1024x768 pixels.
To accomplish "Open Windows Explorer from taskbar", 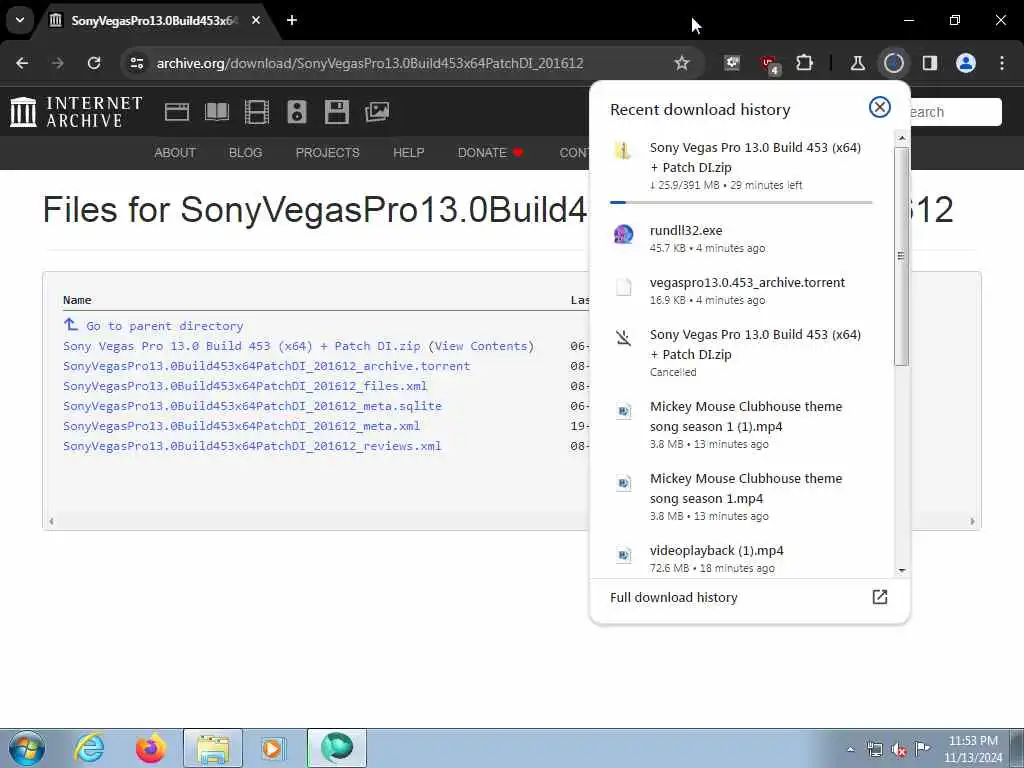I will point(213,748).
